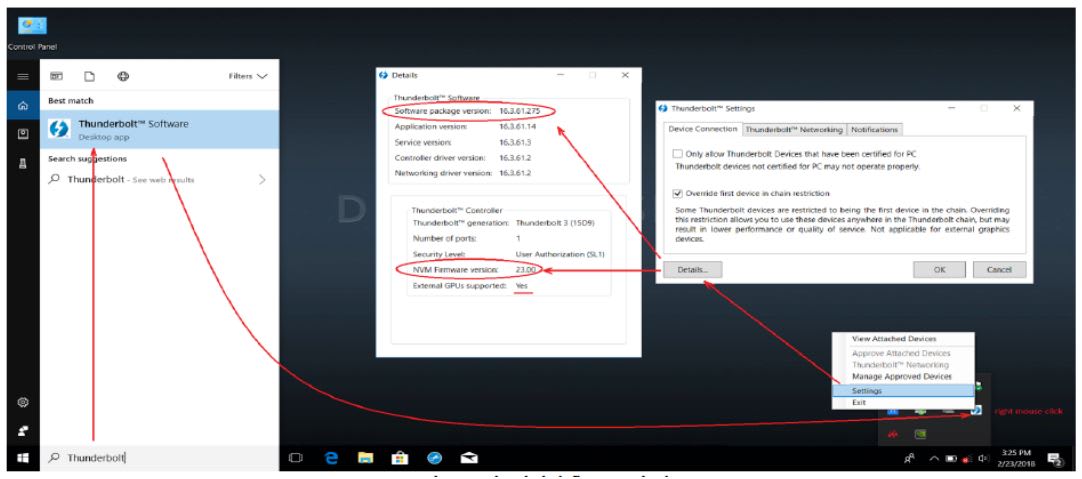Open Microsoft Store from the taskbar
1082x479 pixels.
click(400, 458)
